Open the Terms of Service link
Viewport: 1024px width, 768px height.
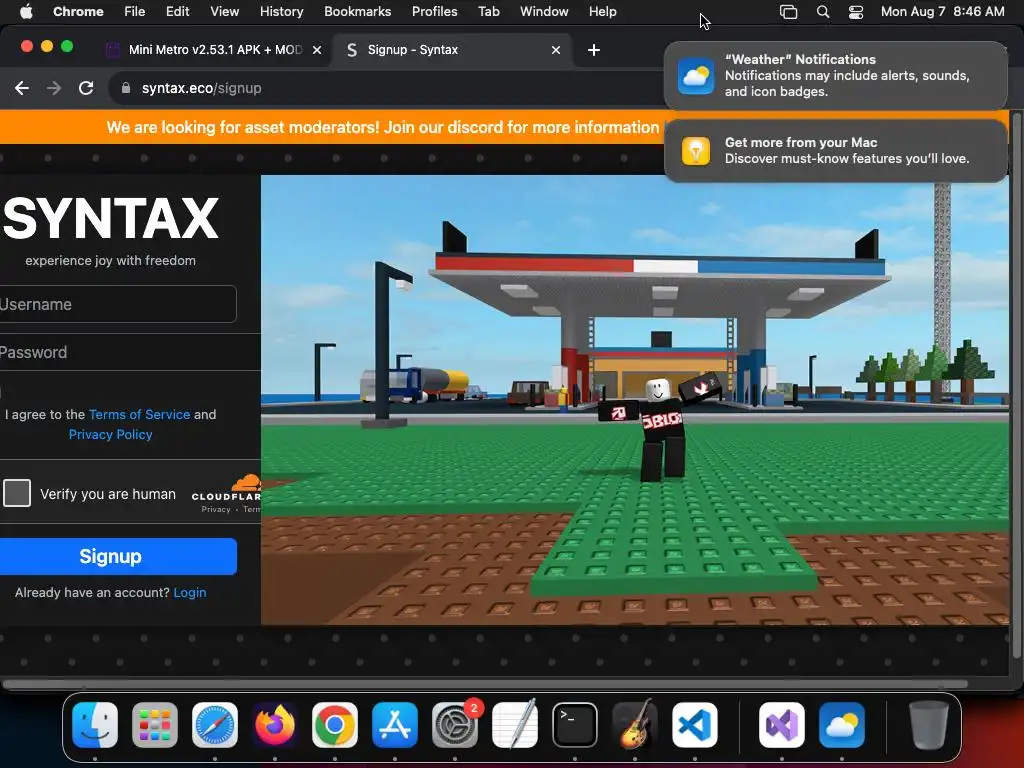(x=139, y=415)
